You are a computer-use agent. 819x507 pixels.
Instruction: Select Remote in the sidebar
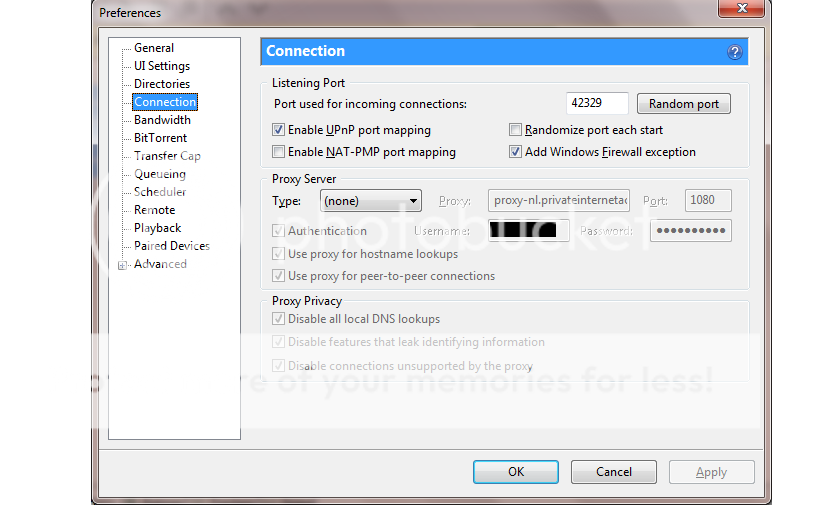tap(154, 210)
